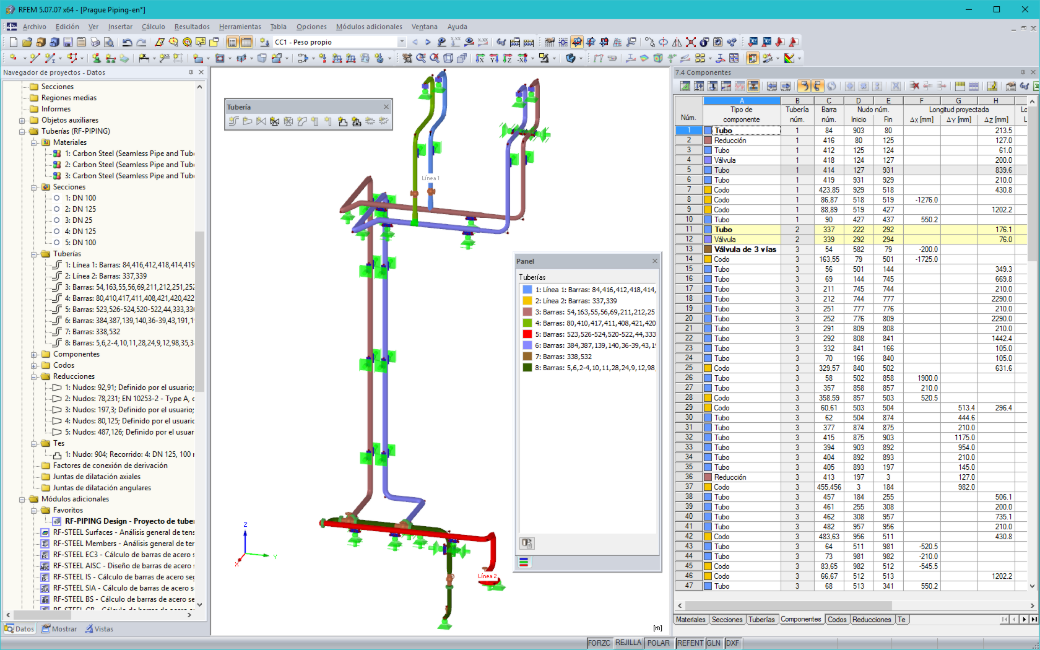Switch to the Mostrar navigator tab
This screenshot has width=1040, height=650.
(x=59, y=629)
